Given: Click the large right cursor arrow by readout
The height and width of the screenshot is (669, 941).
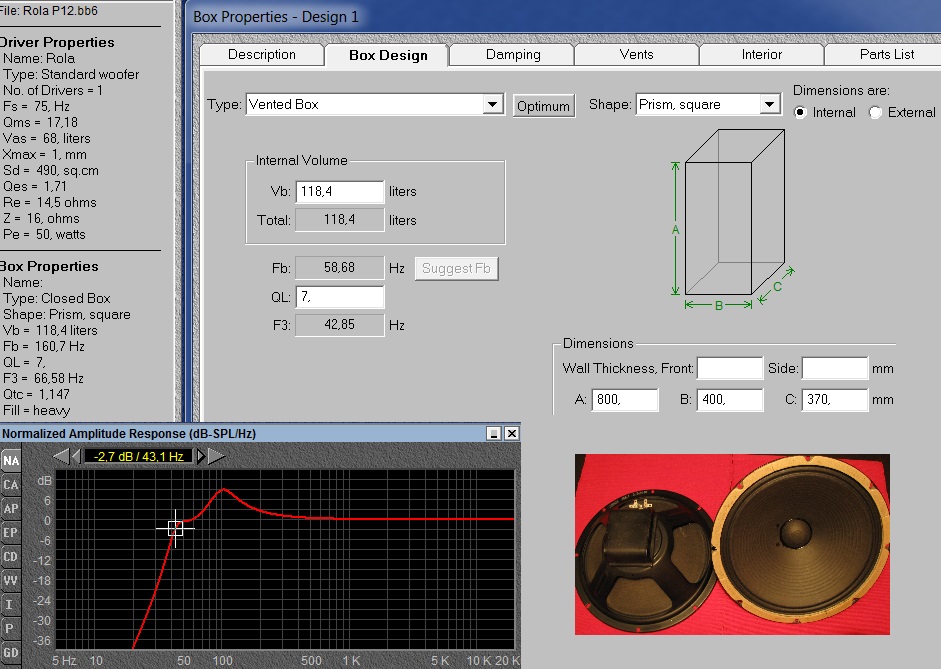Looking at the screenshot, I should coord(217,456).
